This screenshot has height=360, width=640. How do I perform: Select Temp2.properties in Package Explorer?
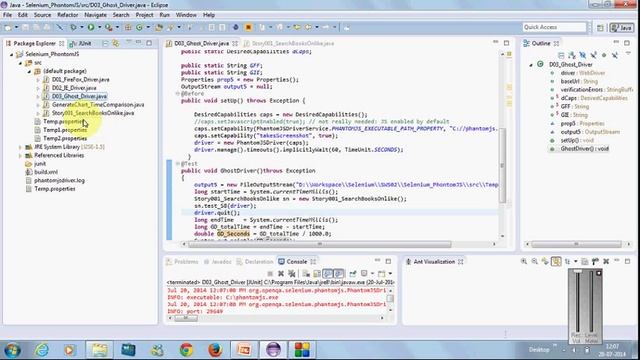[65, 138]
